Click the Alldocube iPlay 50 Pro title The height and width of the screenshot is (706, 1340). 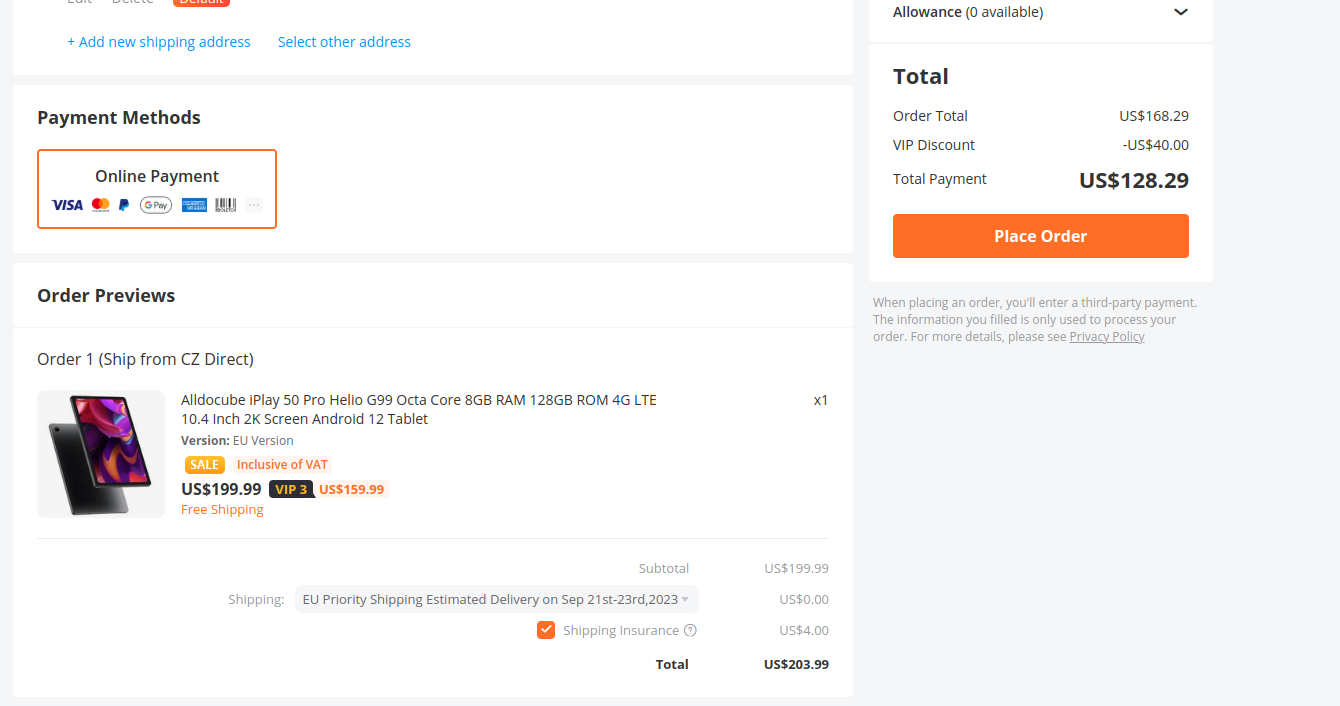(419, 409)
